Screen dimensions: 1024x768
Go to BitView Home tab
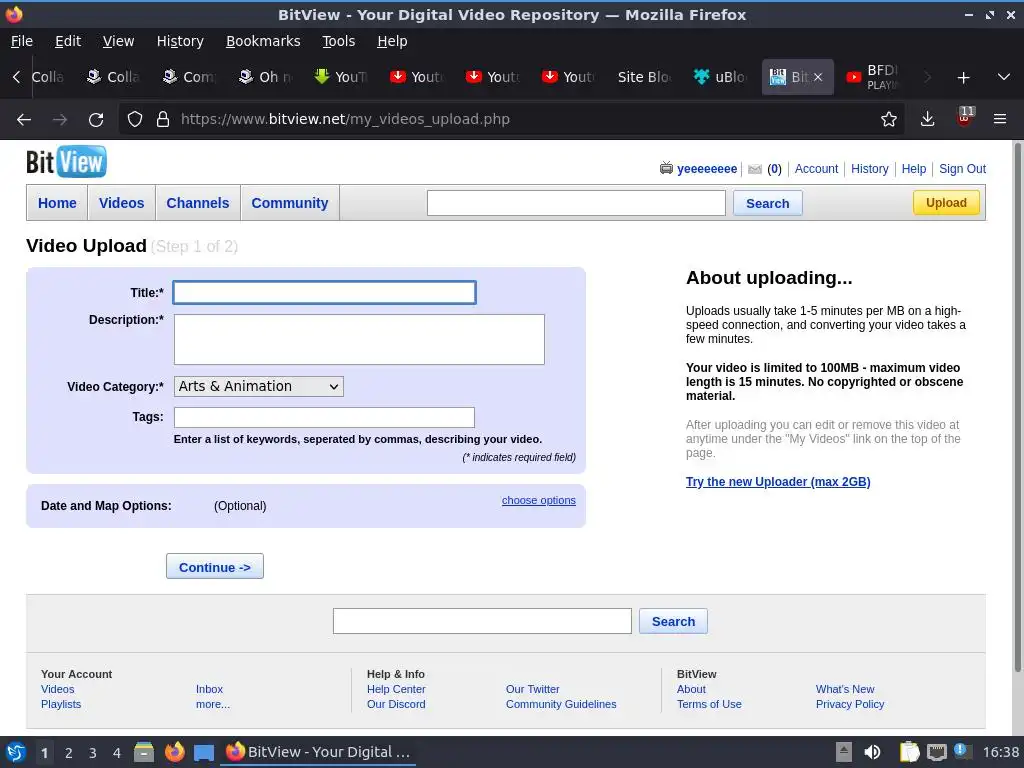pos(57,203)
